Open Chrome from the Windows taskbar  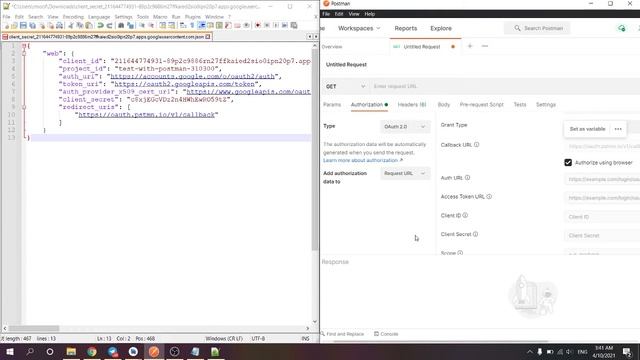(92, 351)
